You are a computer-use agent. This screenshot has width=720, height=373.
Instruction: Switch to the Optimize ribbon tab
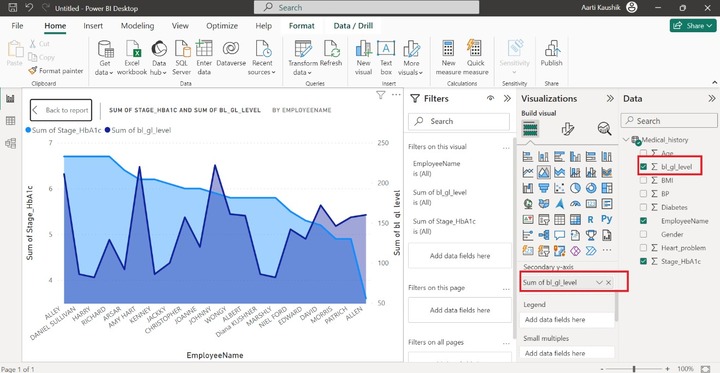[222, 26]
